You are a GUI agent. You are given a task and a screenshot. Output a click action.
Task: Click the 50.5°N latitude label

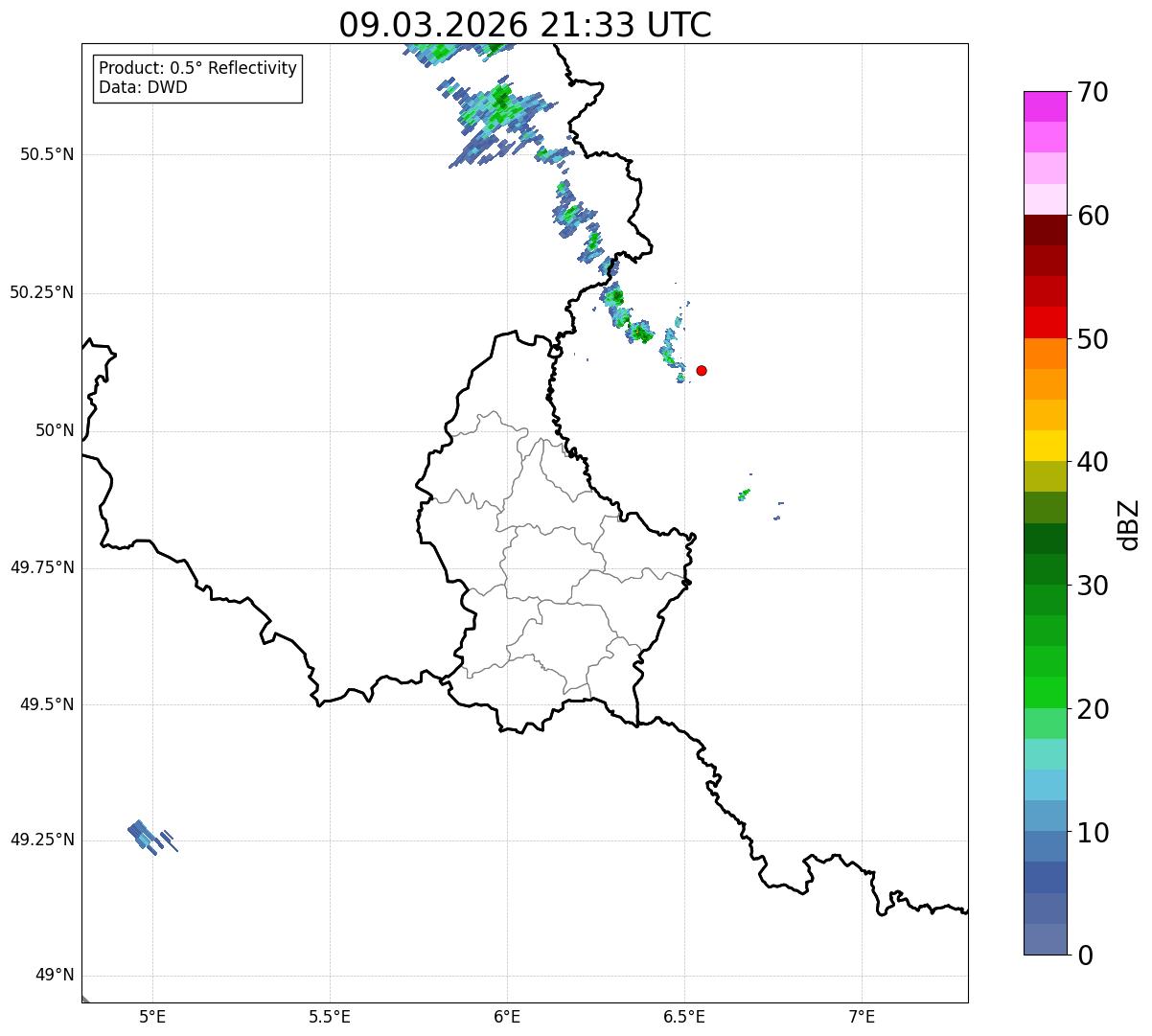[x=47, y=154]
